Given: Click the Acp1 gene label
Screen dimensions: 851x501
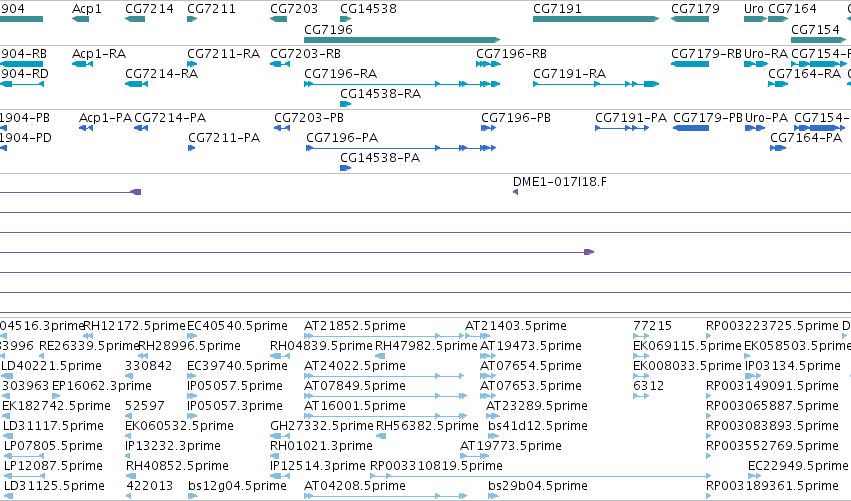Looking at the screenshot, I should coord(86,9).
